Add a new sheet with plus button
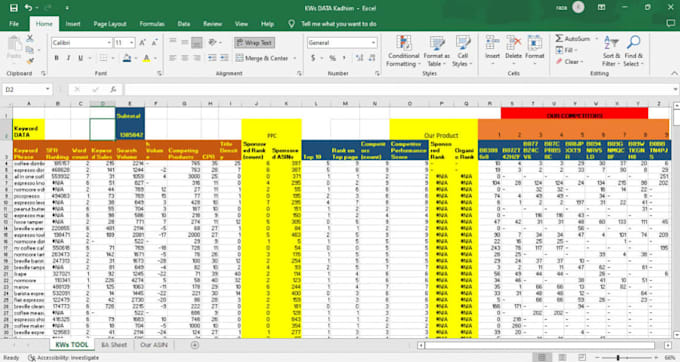This screenshot has width=680, height=362. (x=195, y=345)
